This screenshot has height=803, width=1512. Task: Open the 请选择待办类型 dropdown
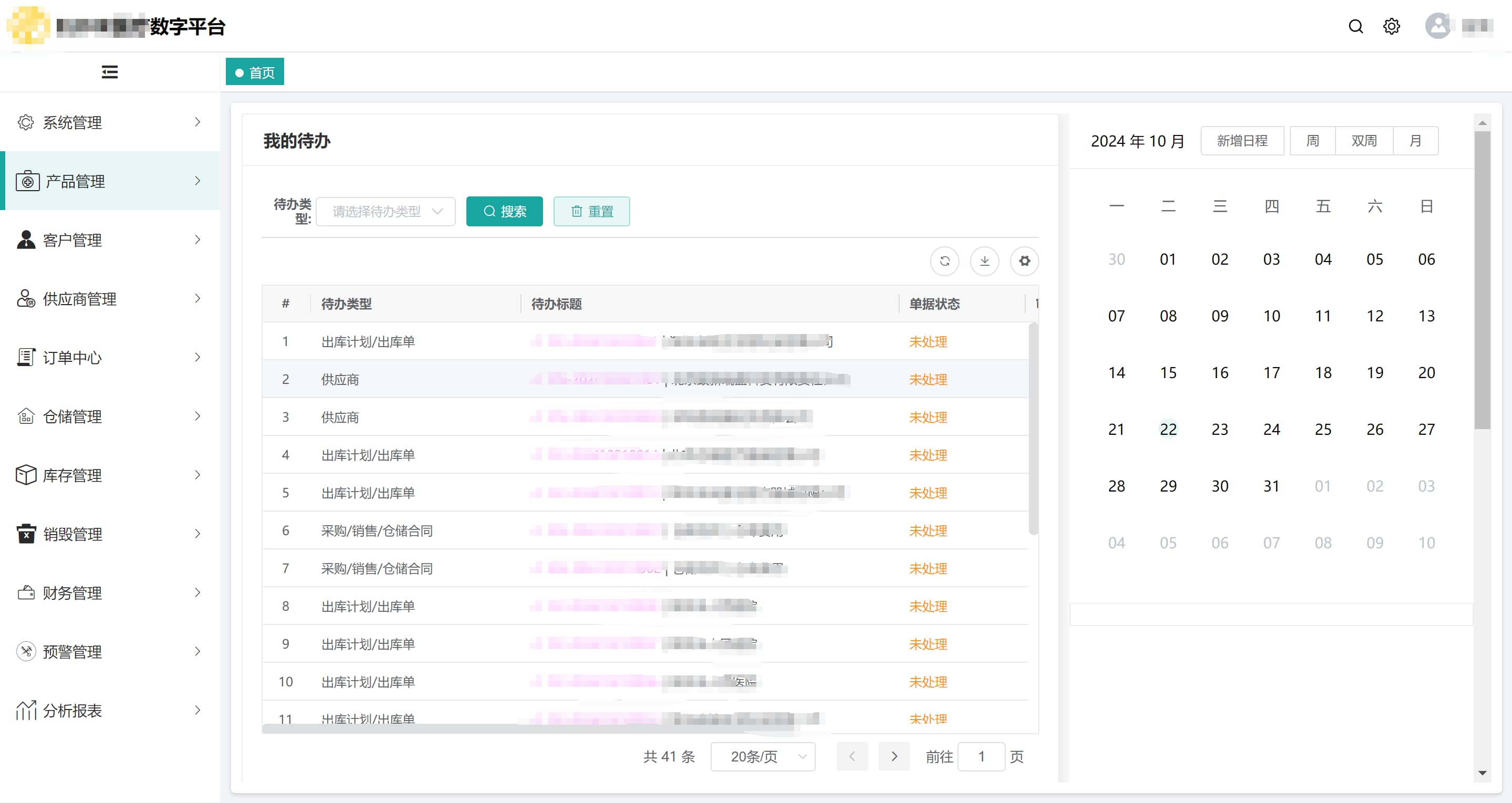(x=385, y=211)
